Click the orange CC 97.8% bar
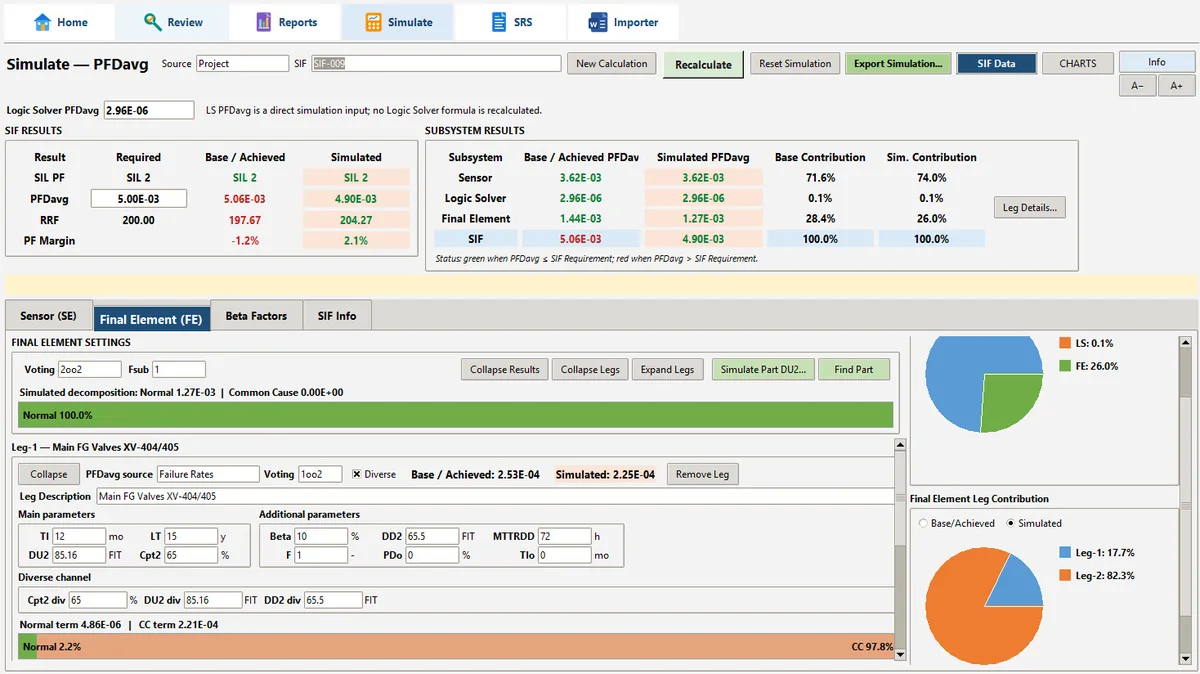The image size is (1200, 674). point(465,646)
